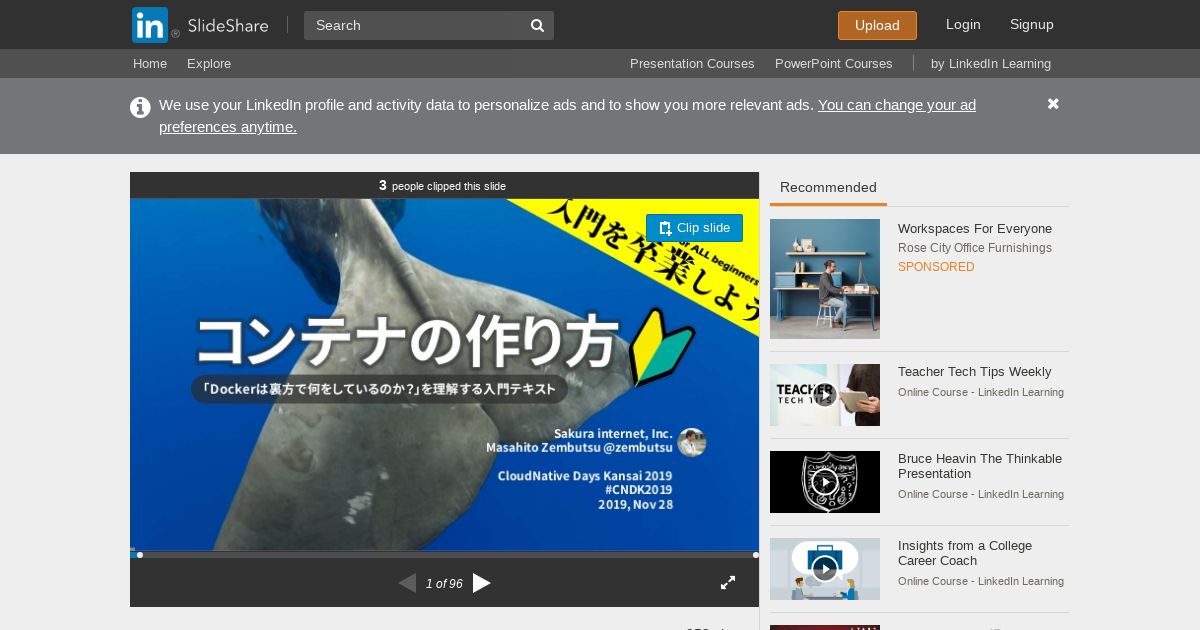The image size is (1200, 630).
Task: Play icon on College Career Coach thumbnail
Action: click(x=824, y=569)
